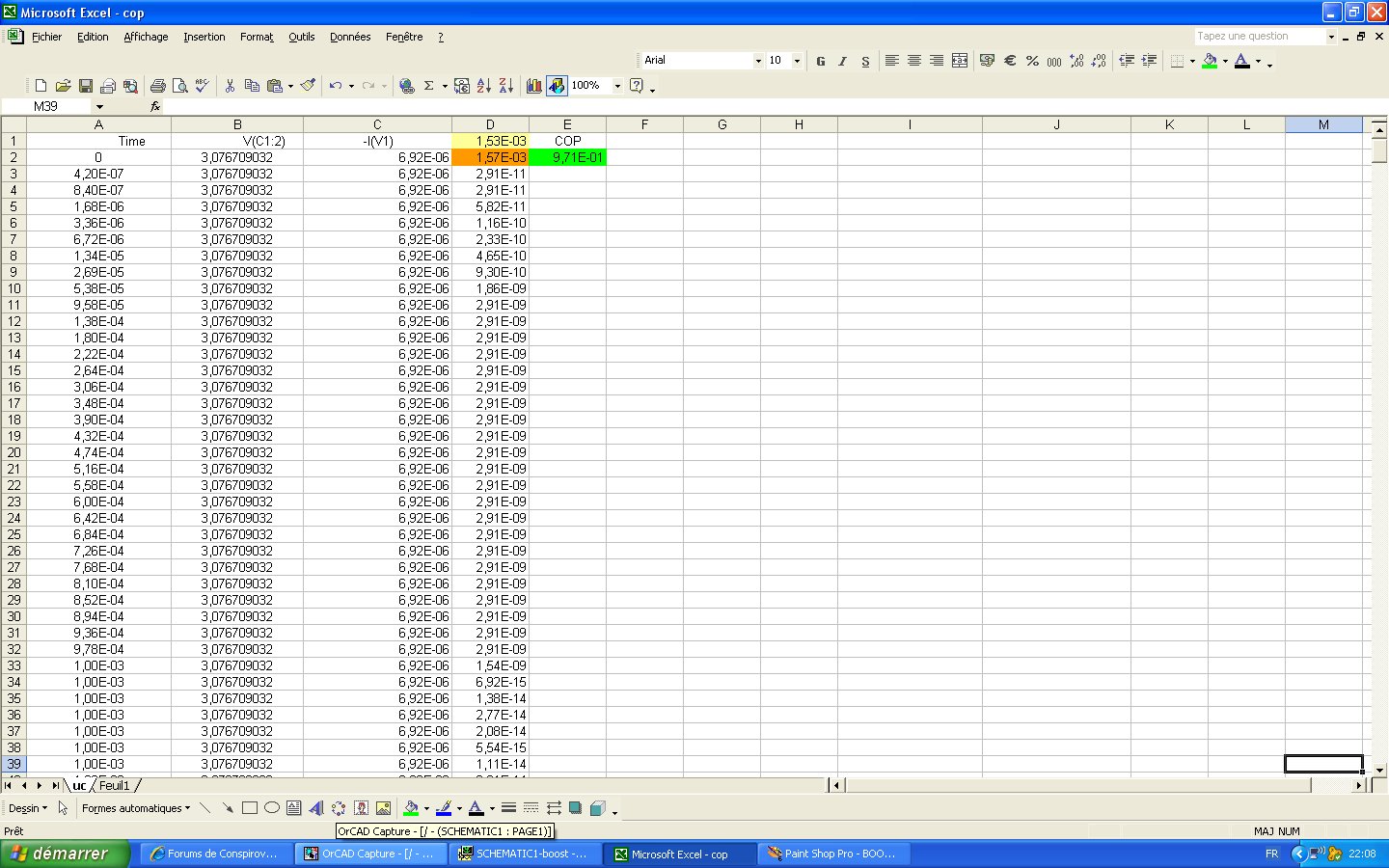The image size is (1389, 868).
Task: Save the workbook with the floppy icon
Action: tap(85, 86)
